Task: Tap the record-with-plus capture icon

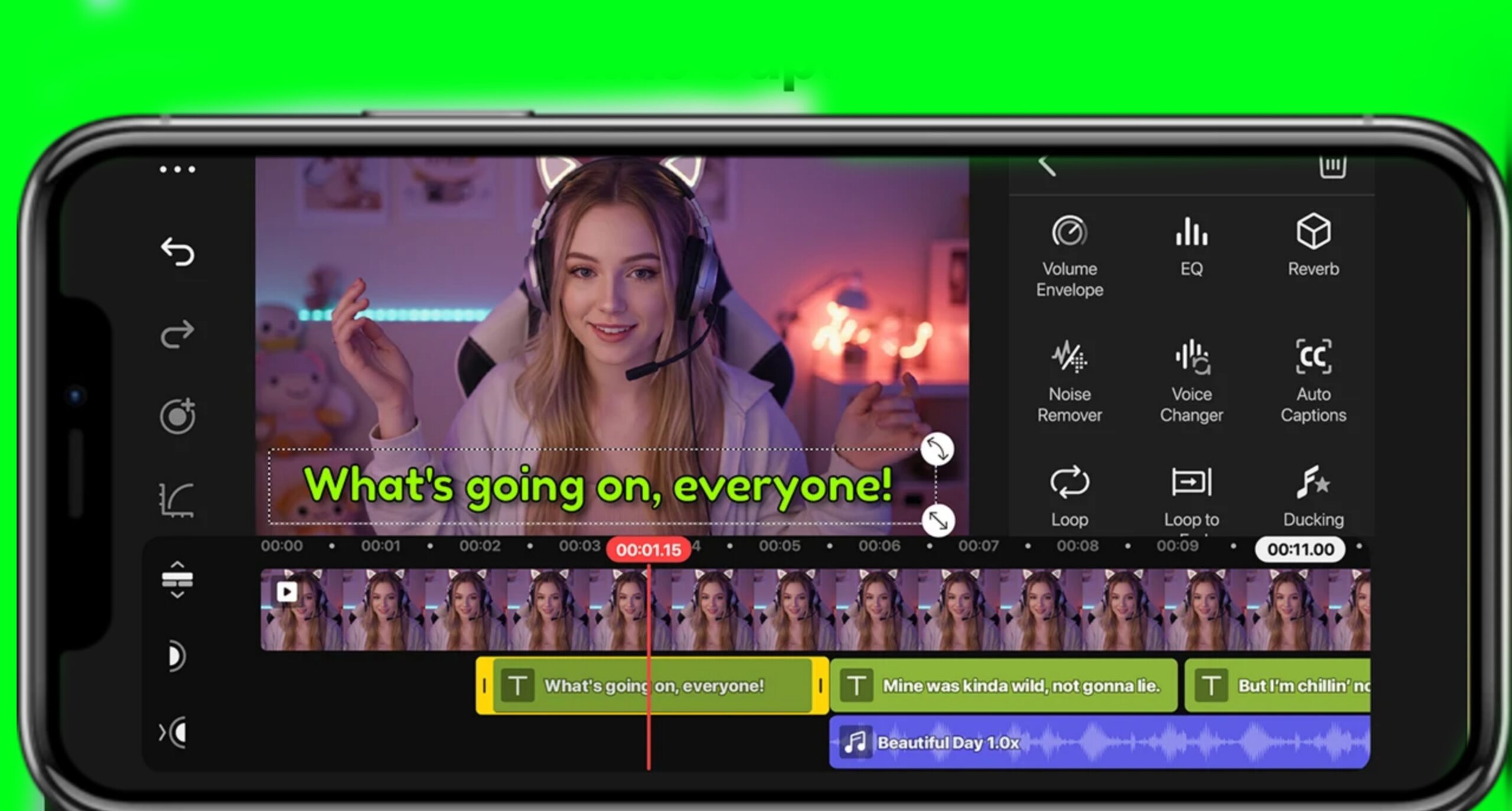Action: 177,416
